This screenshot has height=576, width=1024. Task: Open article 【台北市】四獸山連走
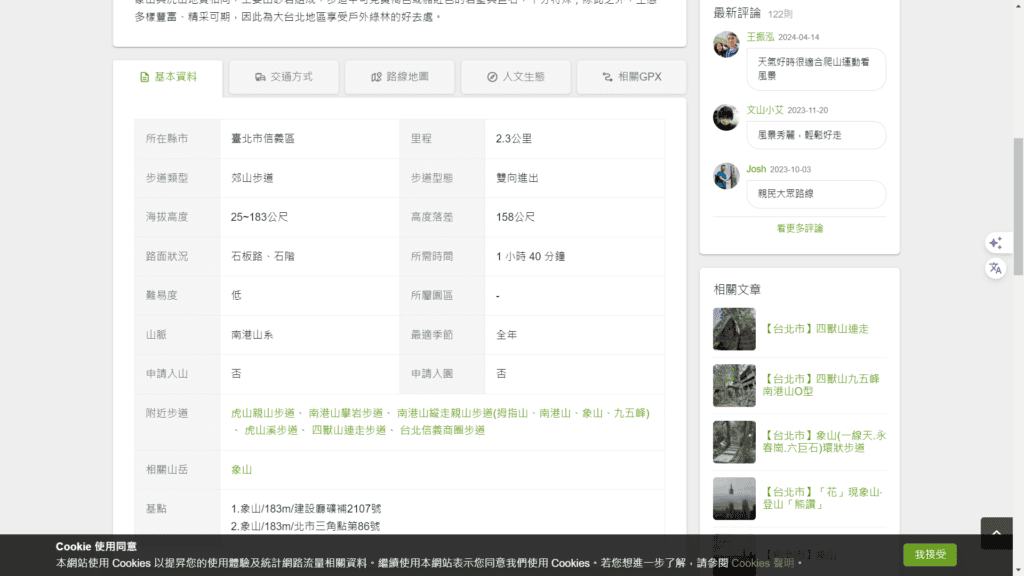coord(816,329)
